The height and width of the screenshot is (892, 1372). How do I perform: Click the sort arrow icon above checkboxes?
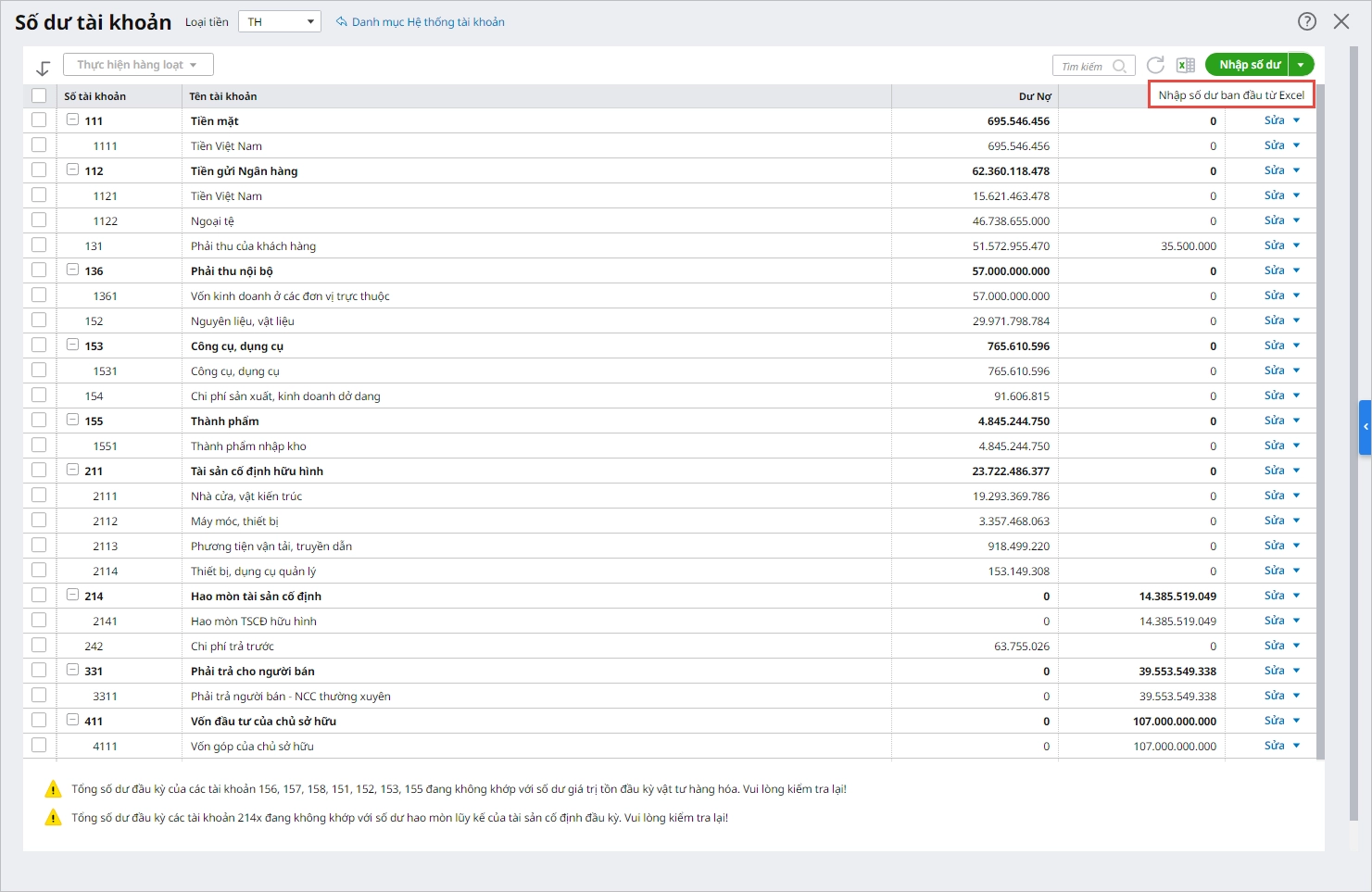point(43,69)
